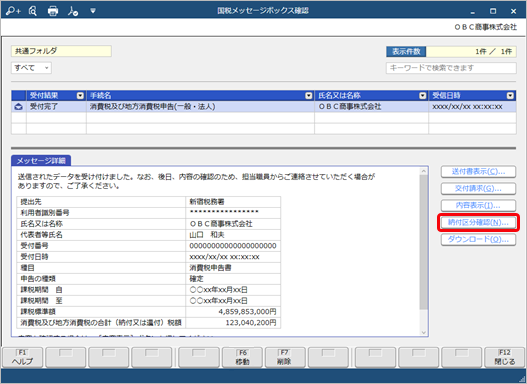Select the 受付完了 cell in message list
This screenshot has height=384, width=527.
click(x=56, y=107)
